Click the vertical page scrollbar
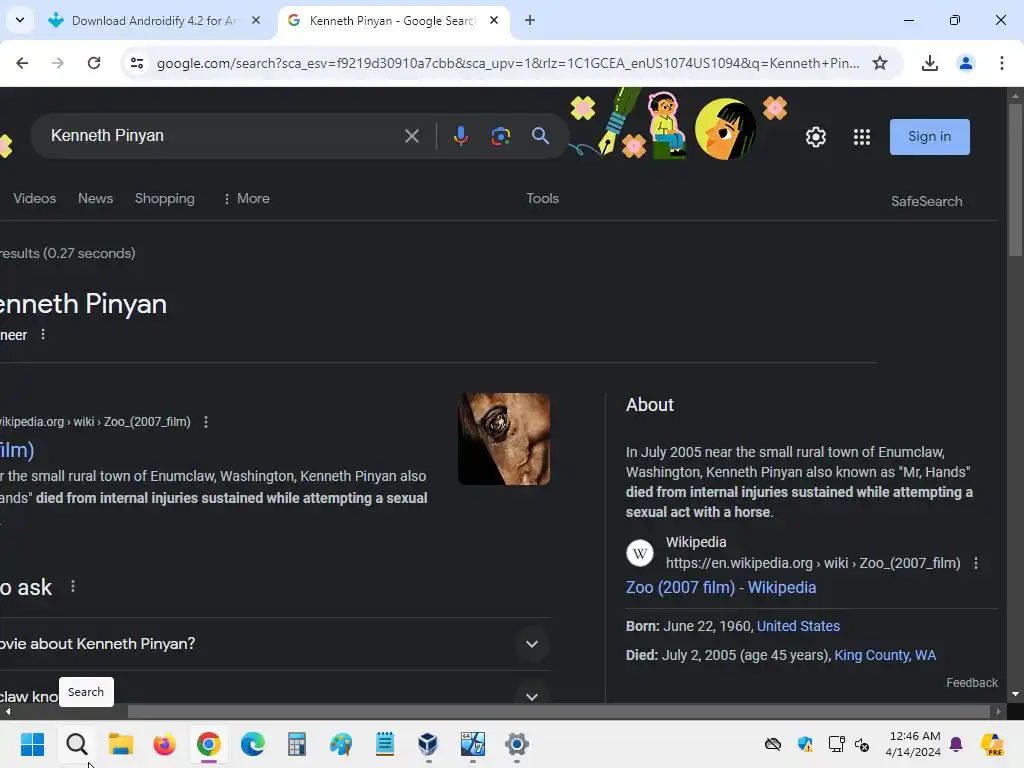 [x=1015, y=180]
